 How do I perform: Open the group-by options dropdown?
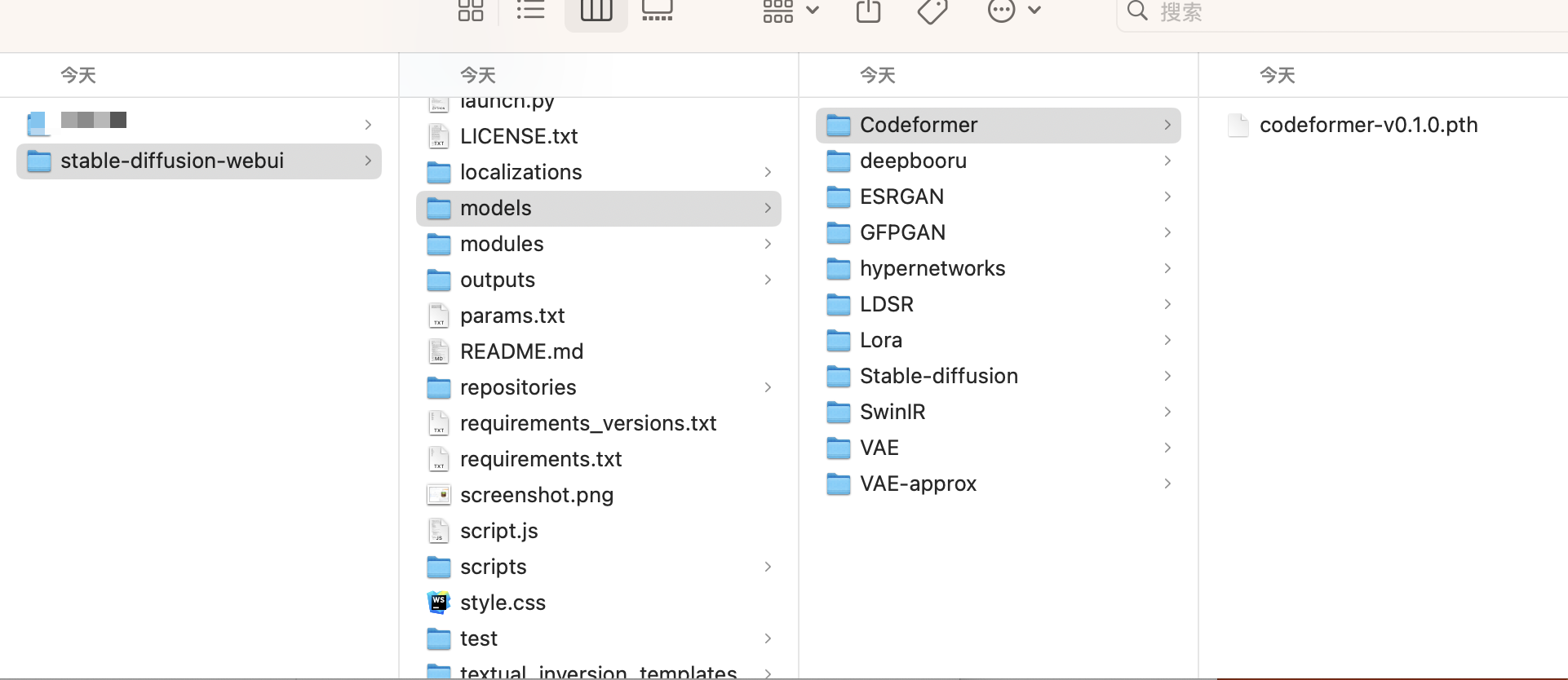(791, 10)
